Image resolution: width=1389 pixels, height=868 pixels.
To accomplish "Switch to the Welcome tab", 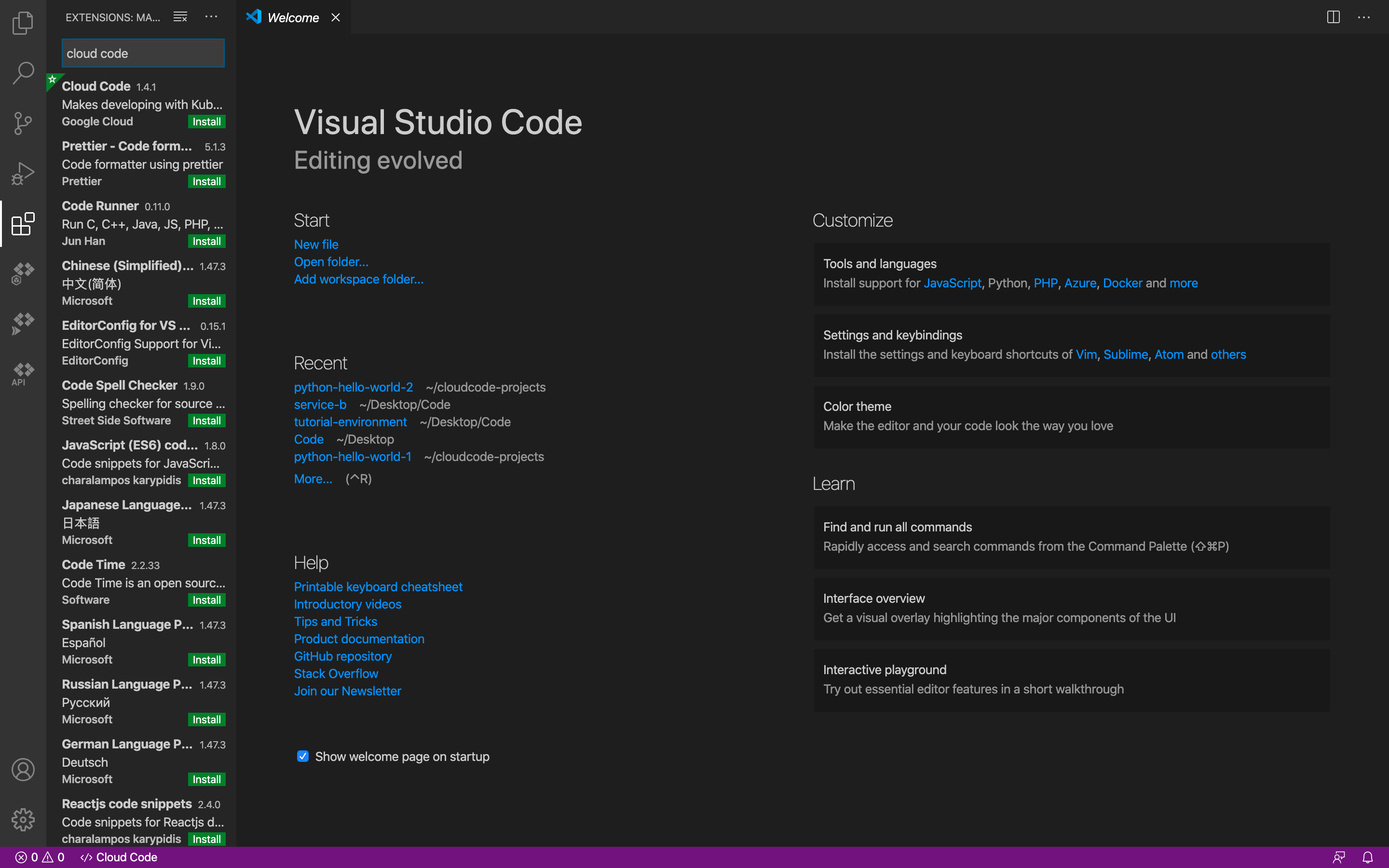I will 293,17.
